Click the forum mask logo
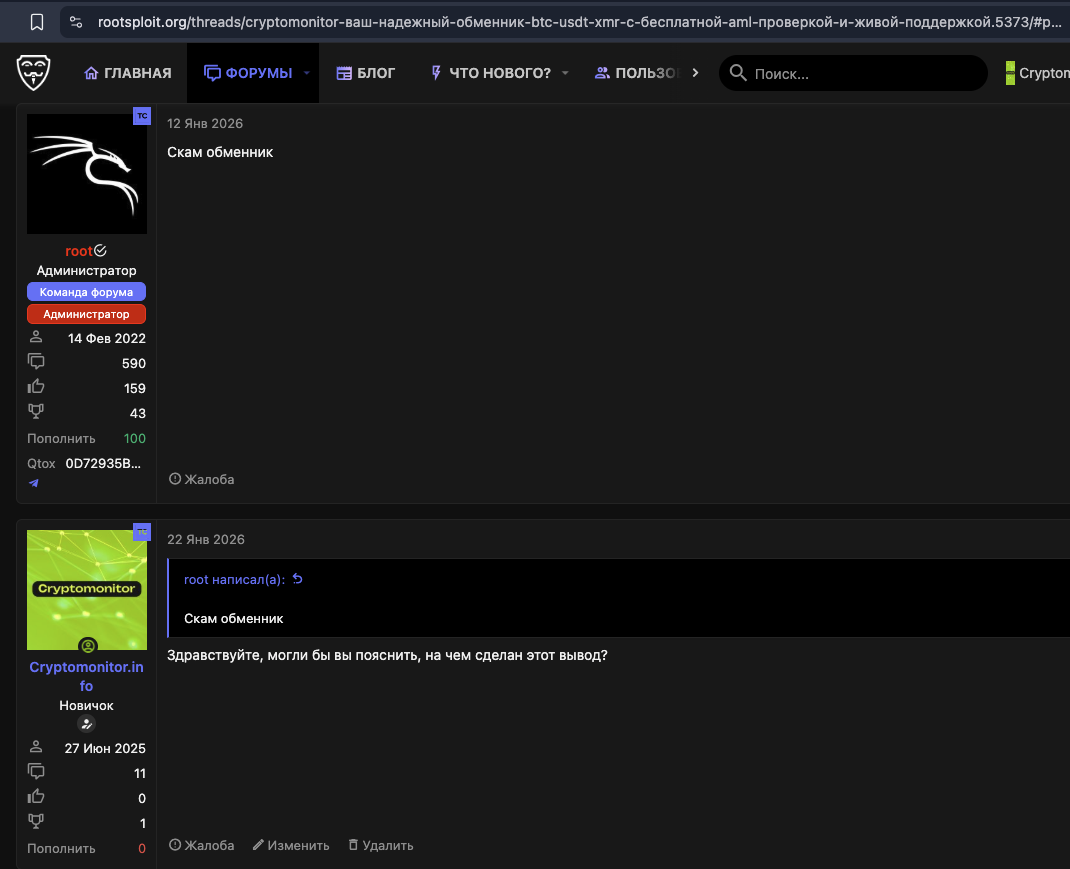The width and height of the screenshot is (1070, 869). click(33, 72)
